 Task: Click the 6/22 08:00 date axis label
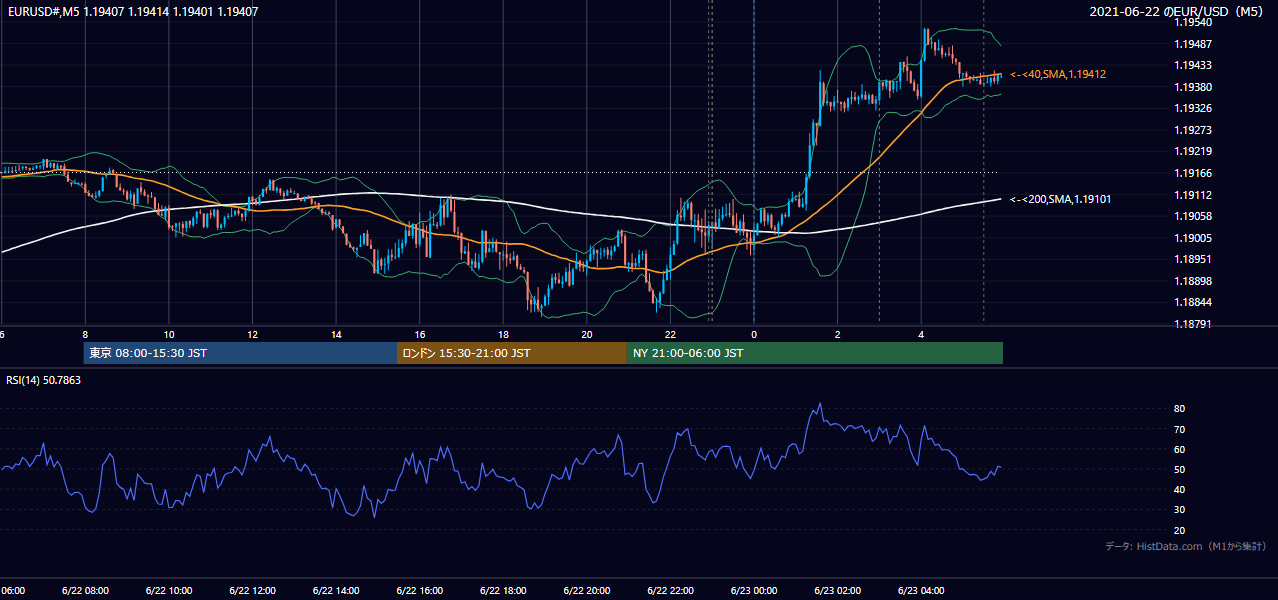pos(85,591)
